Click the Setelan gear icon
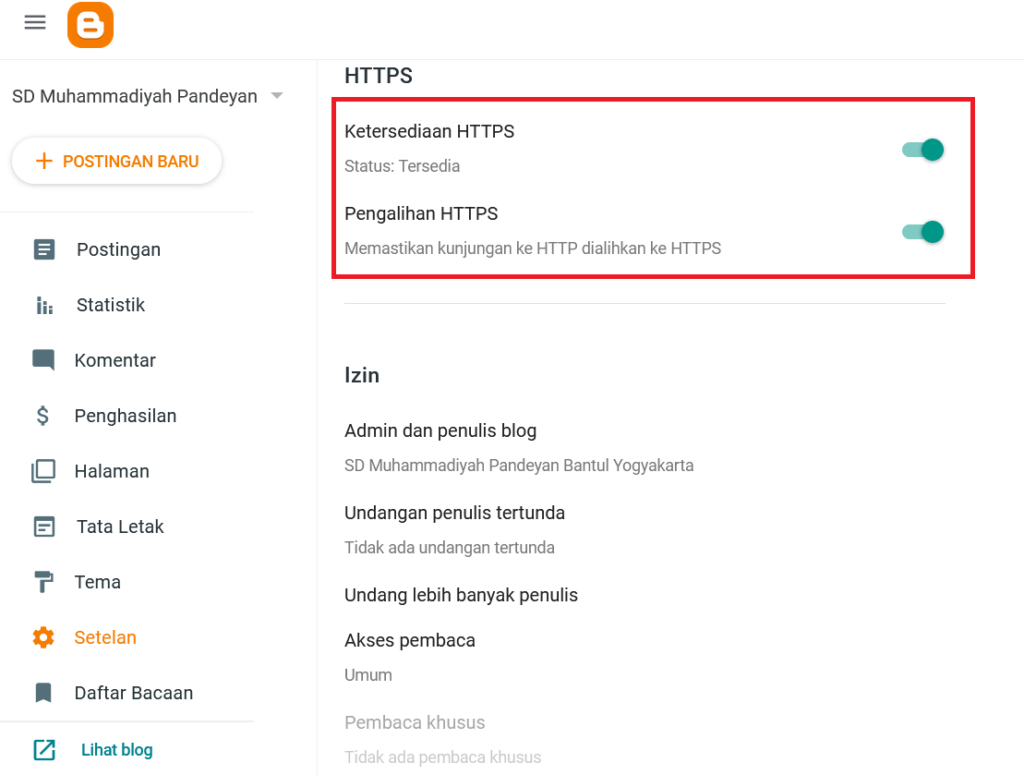The width and height of the screenshot is (1024, 775). pos(45,637)
